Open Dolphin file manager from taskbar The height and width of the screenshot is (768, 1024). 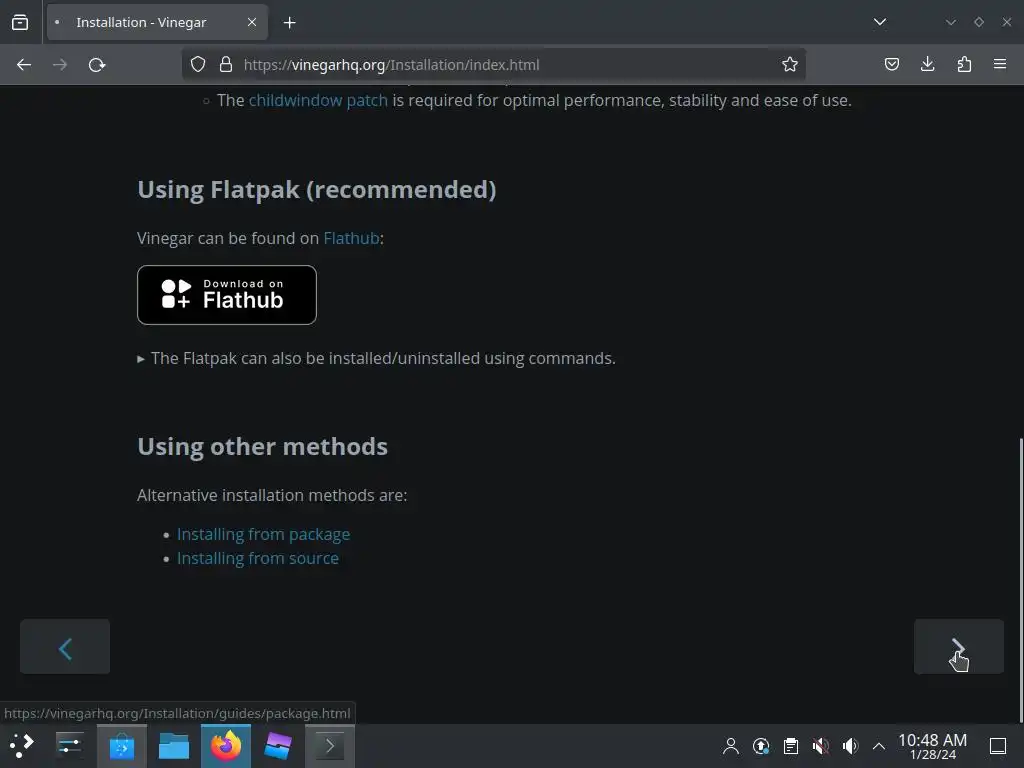174,746
